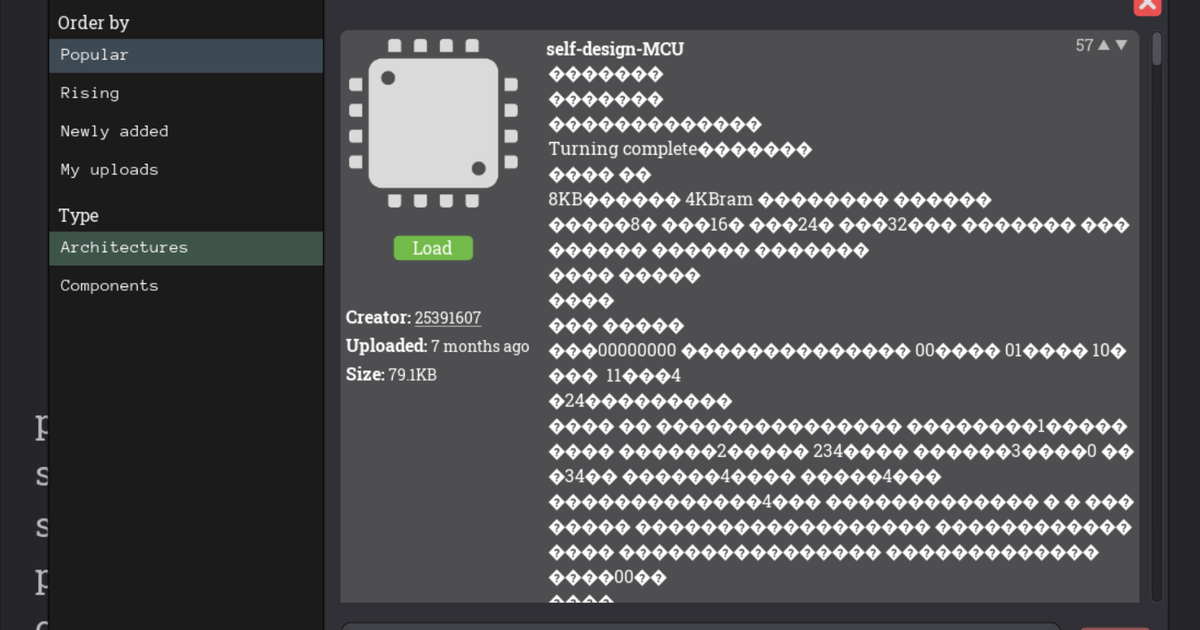Click the vote count 57
1200x630 pixels.
[1084, 45]
